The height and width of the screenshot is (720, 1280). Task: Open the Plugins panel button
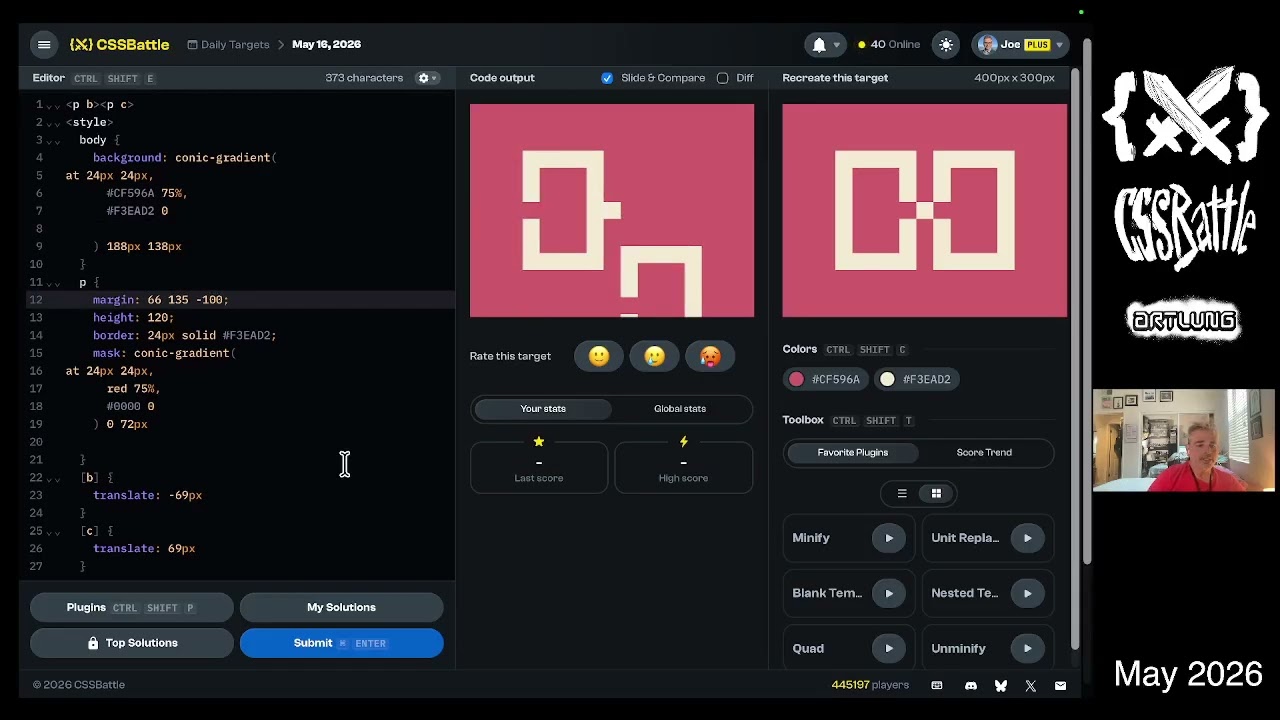point(131,607)
